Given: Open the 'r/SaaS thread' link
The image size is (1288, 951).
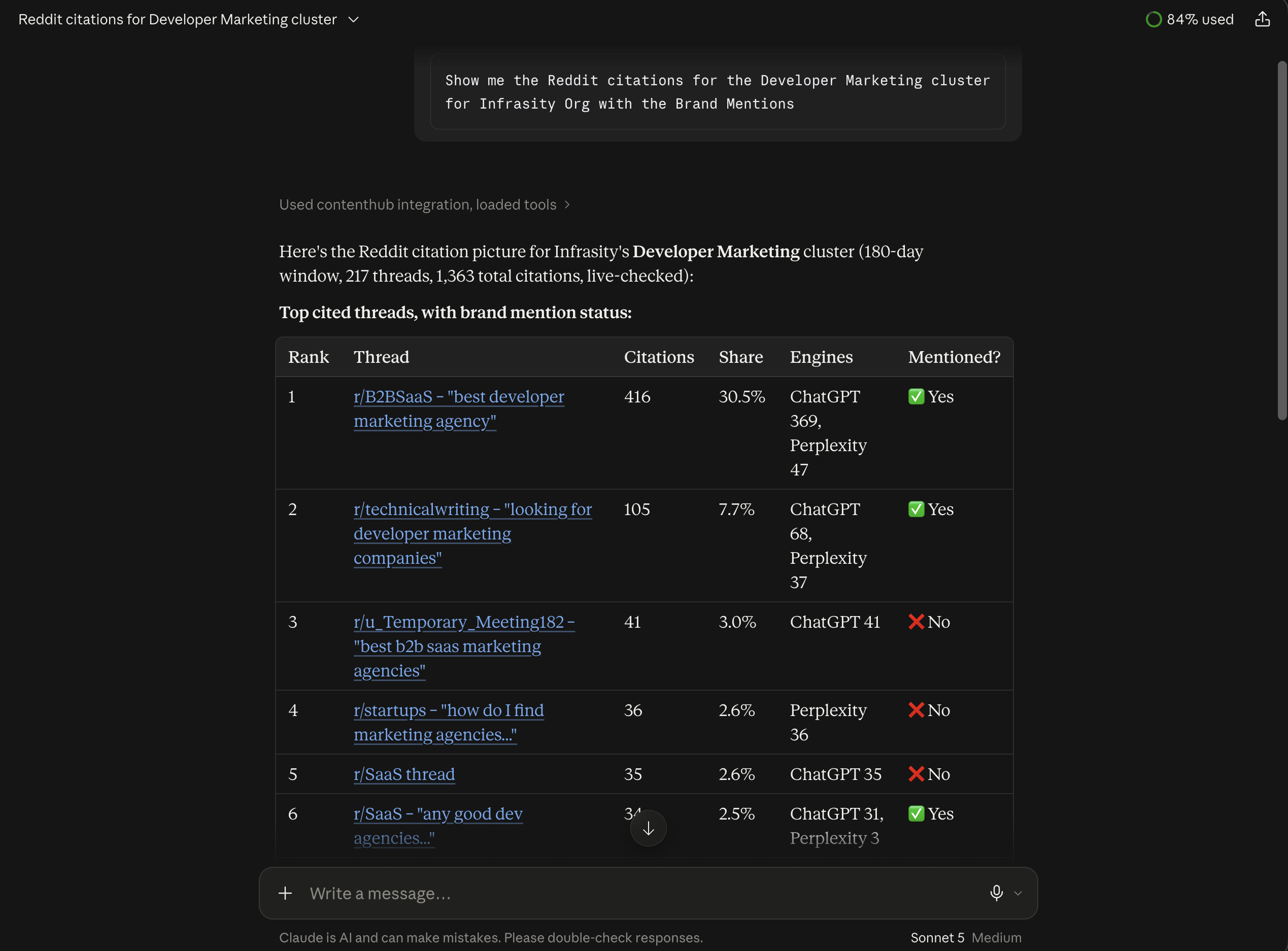Looking at the screenshot, I should coord(404,774).
